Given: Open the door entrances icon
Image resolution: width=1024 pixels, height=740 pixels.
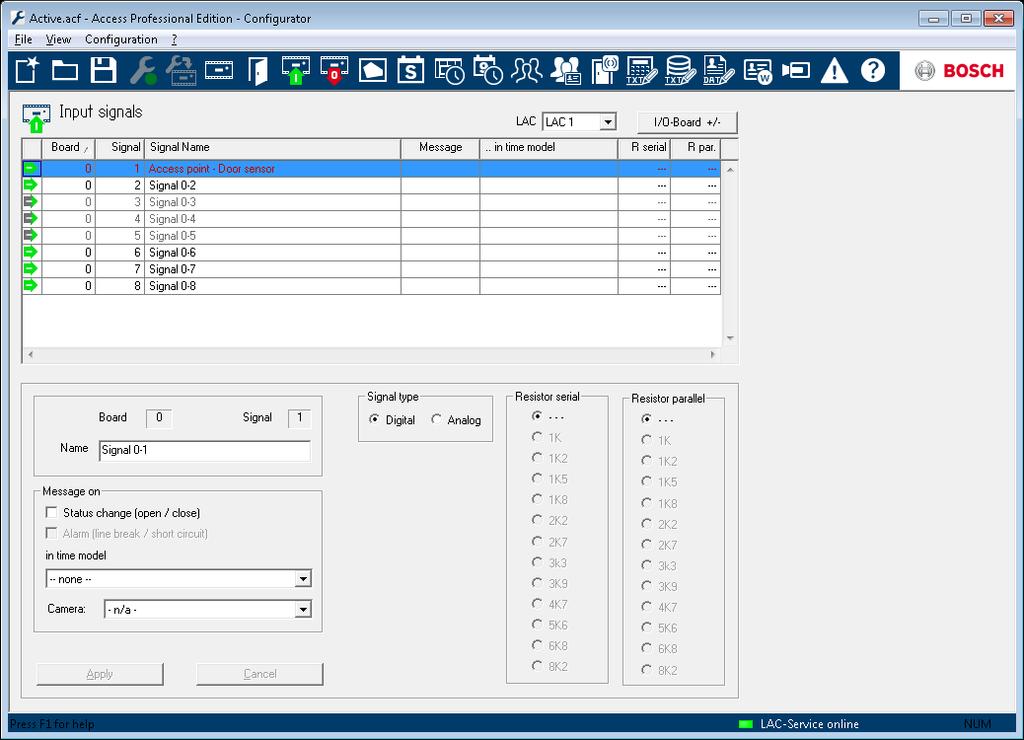Looking at the screenshot, I should [257, 70].
